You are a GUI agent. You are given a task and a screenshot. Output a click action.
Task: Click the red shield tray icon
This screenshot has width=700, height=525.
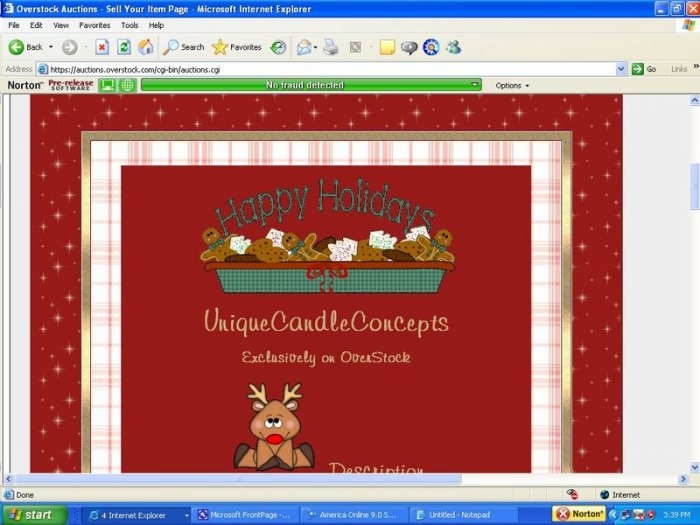tap(651, 515)
